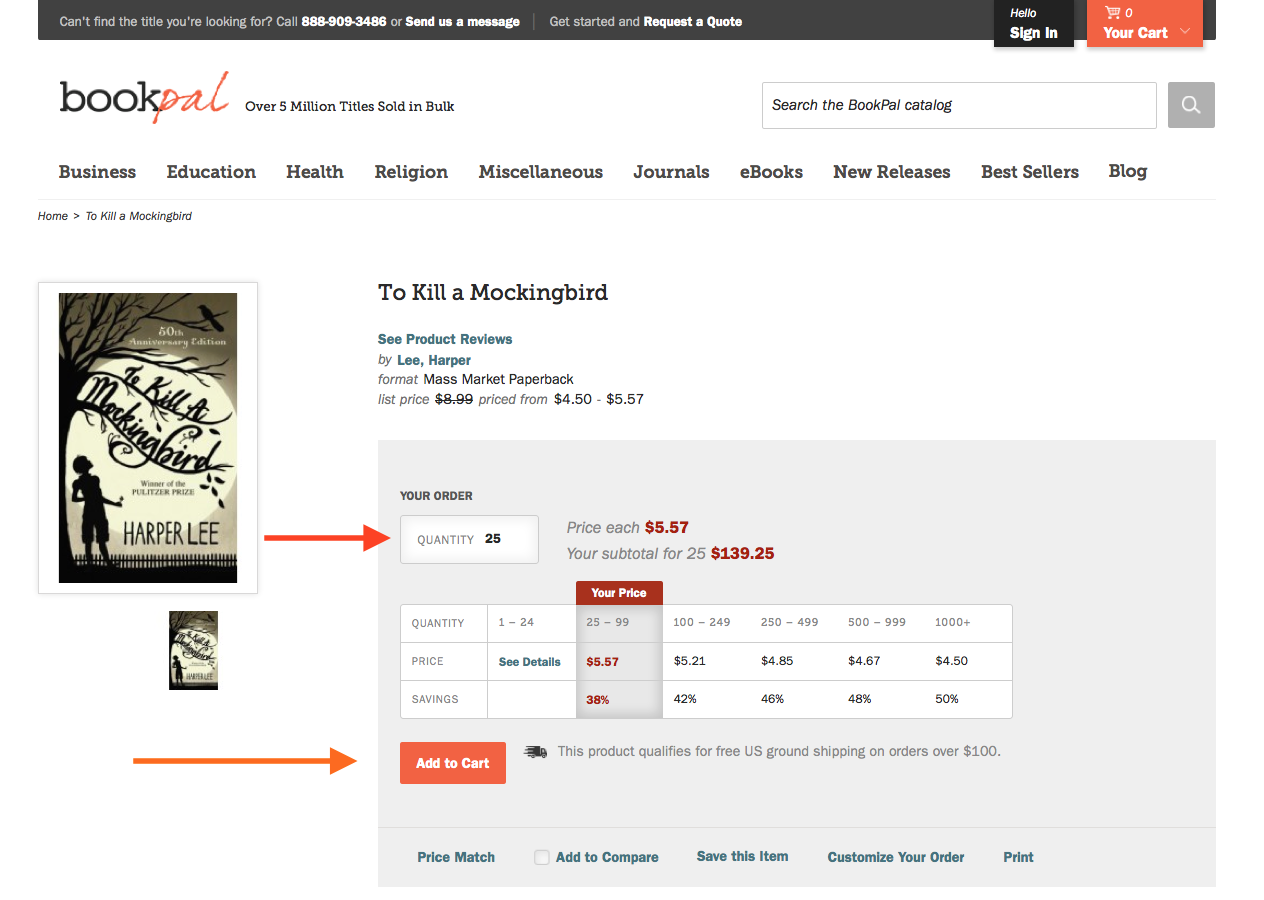Click the large book cover image

pyautogui.click(x=148, y=438)
